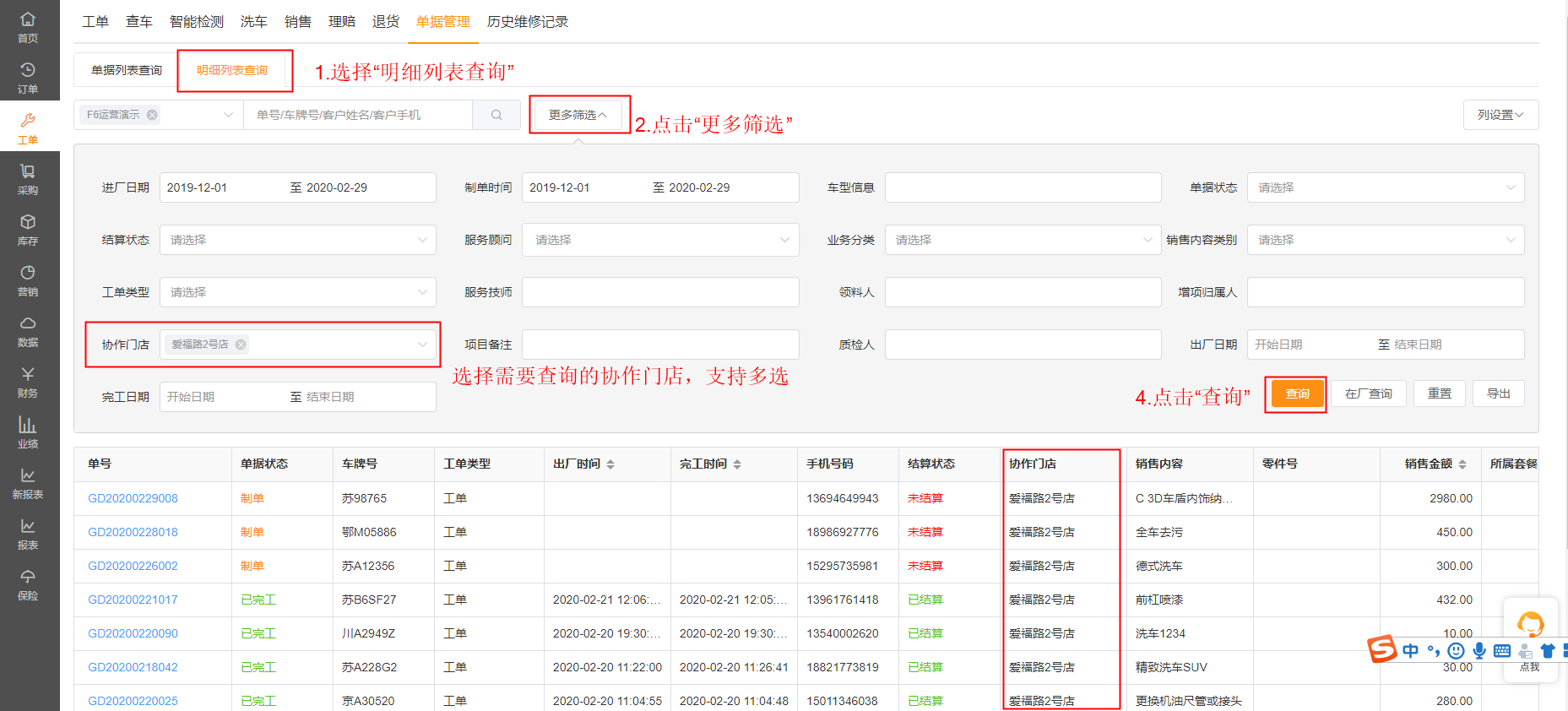Open the 列设置 column settings dropdown
This screenshot has width=1568, height=711.
(x=1500, y=115)
